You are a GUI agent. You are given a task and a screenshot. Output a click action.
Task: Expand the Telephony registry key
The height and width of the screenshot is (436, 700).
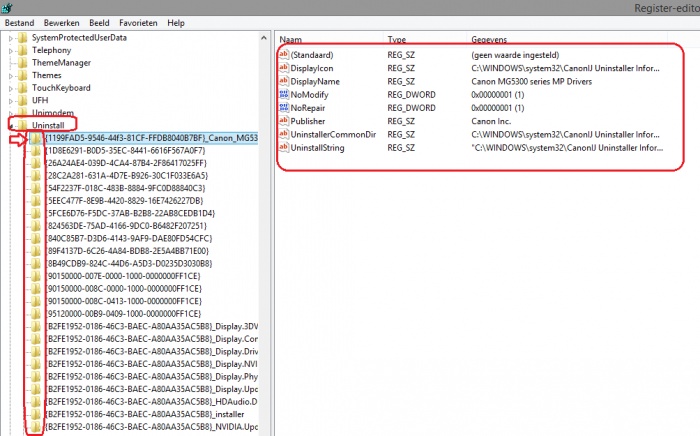pos(11,49)
